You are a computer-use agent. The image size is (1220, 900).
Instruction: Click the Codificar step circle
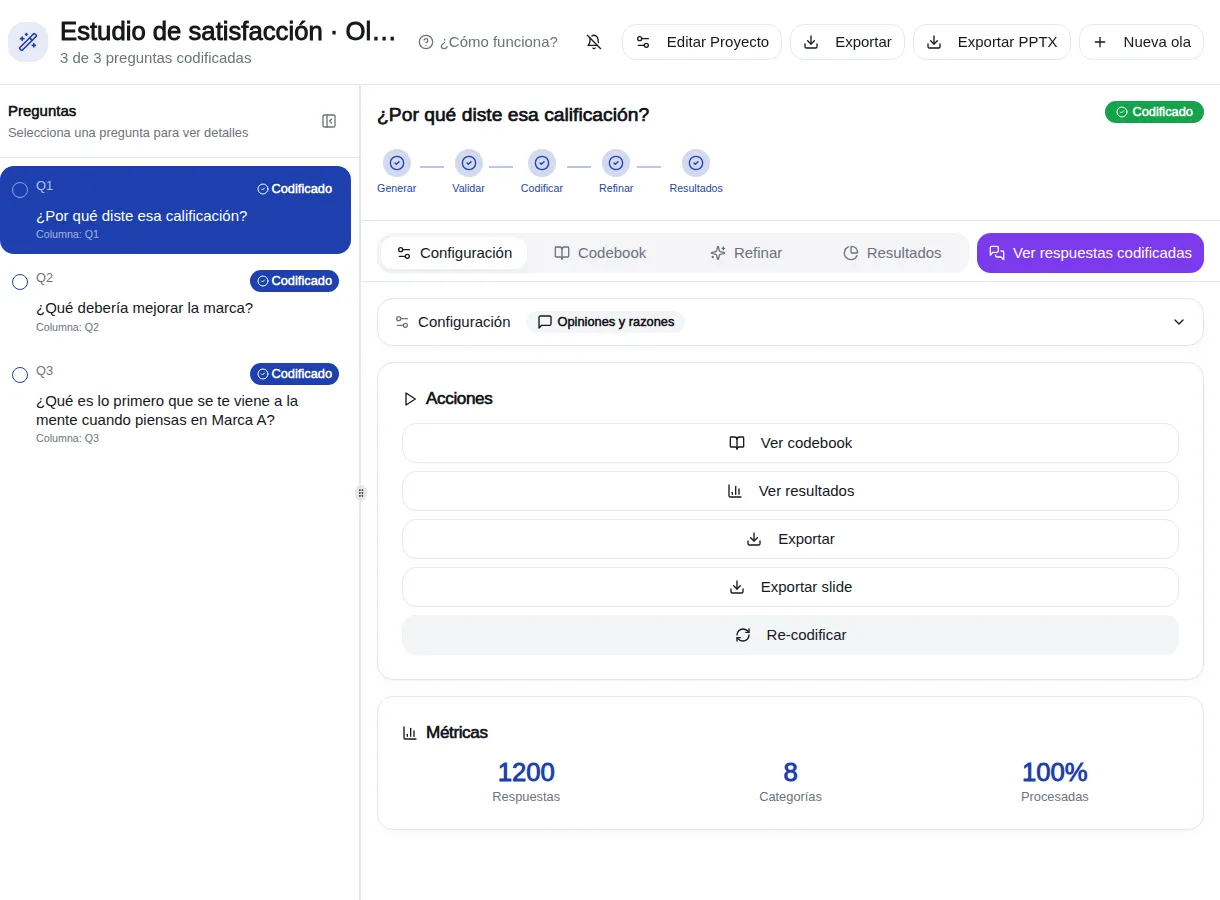tap(542, 163)
